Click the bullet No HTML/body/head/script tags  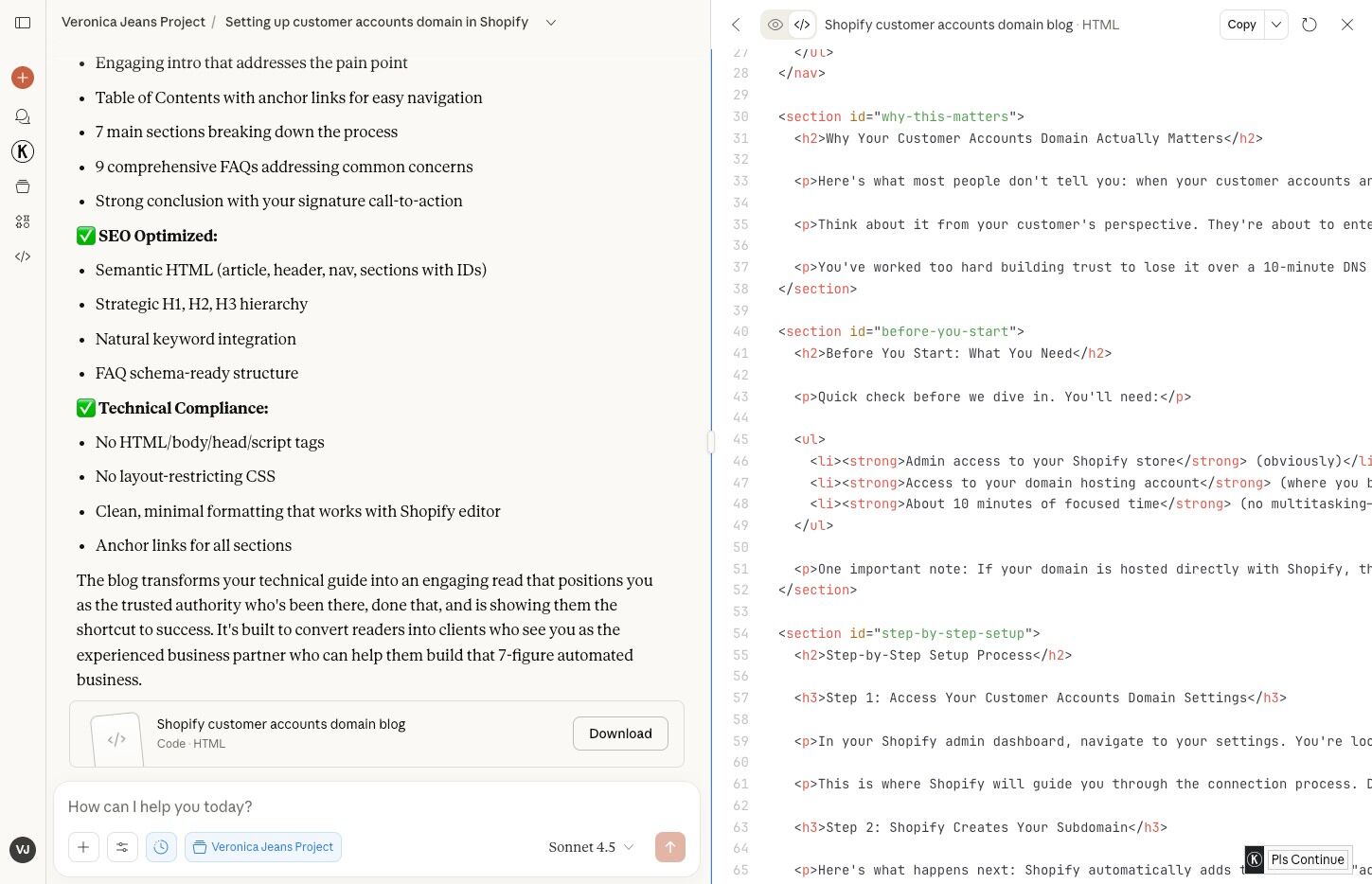click(210, 442)
